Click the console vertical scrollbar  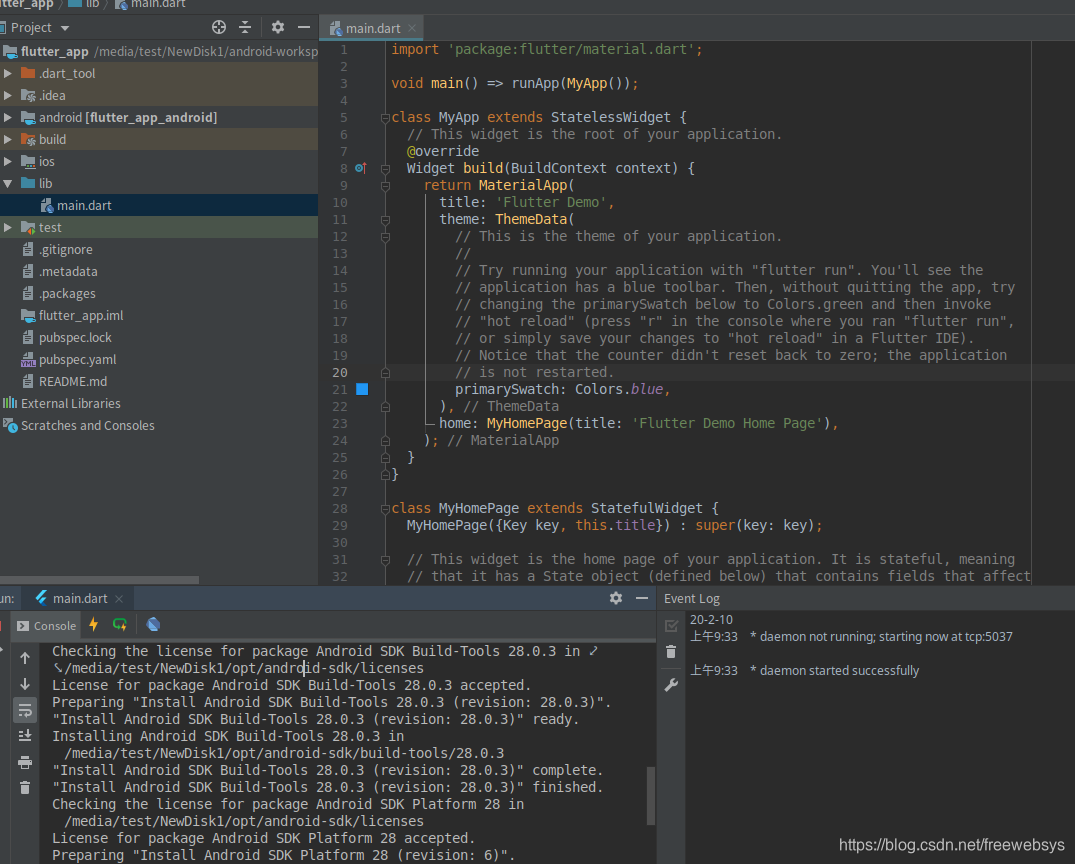tap(651, 795)
